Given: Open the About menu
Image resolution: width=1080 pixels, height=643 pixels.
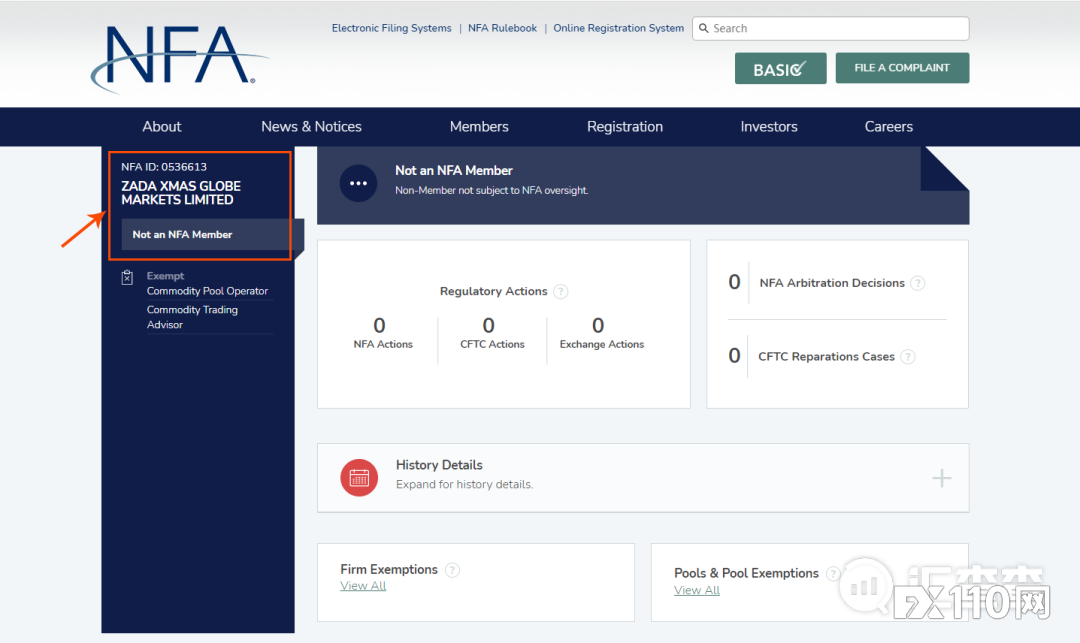Looking at the screenshot, I should (162, 127).
